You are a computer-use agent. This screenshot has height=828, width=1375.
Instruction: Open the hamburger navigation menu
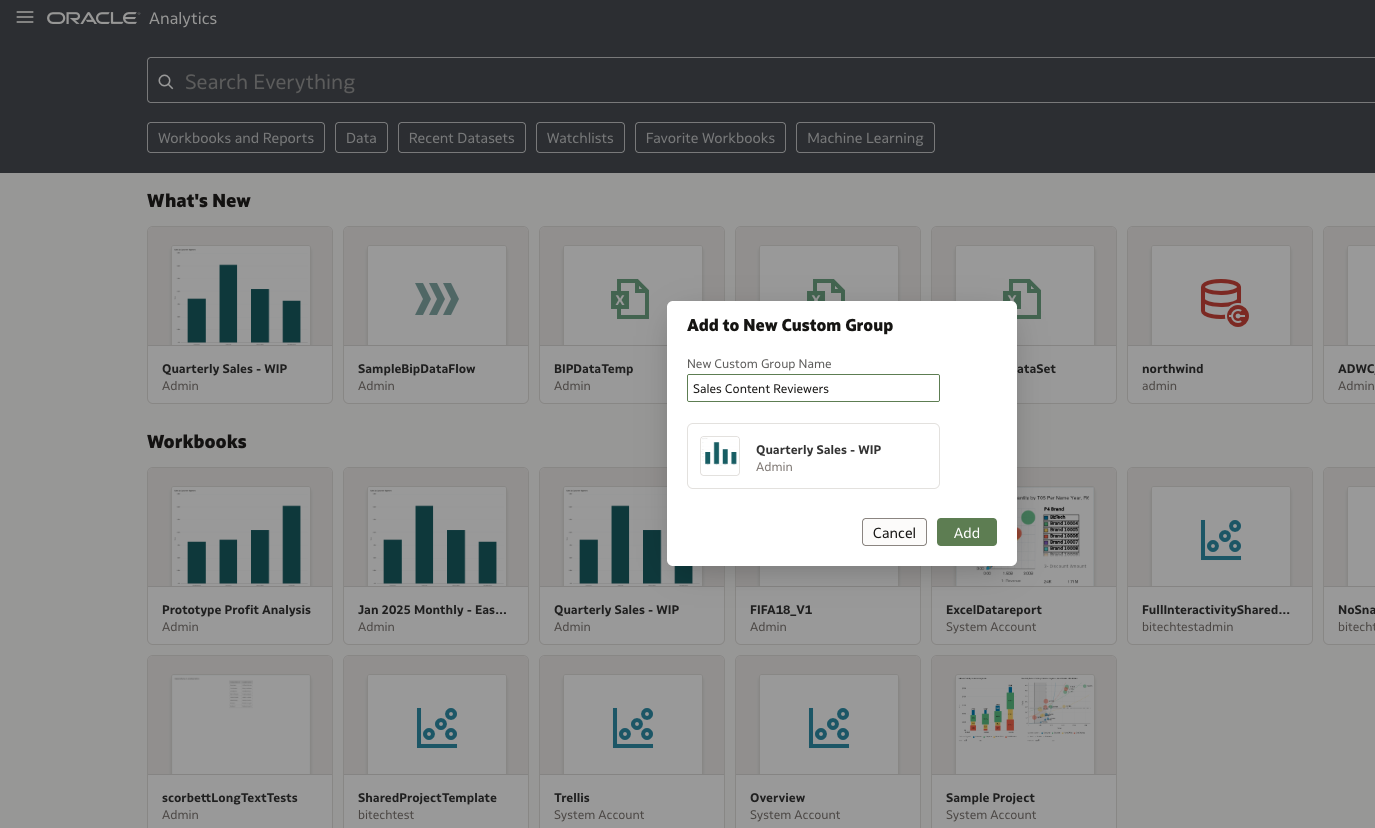click(25, 18)
